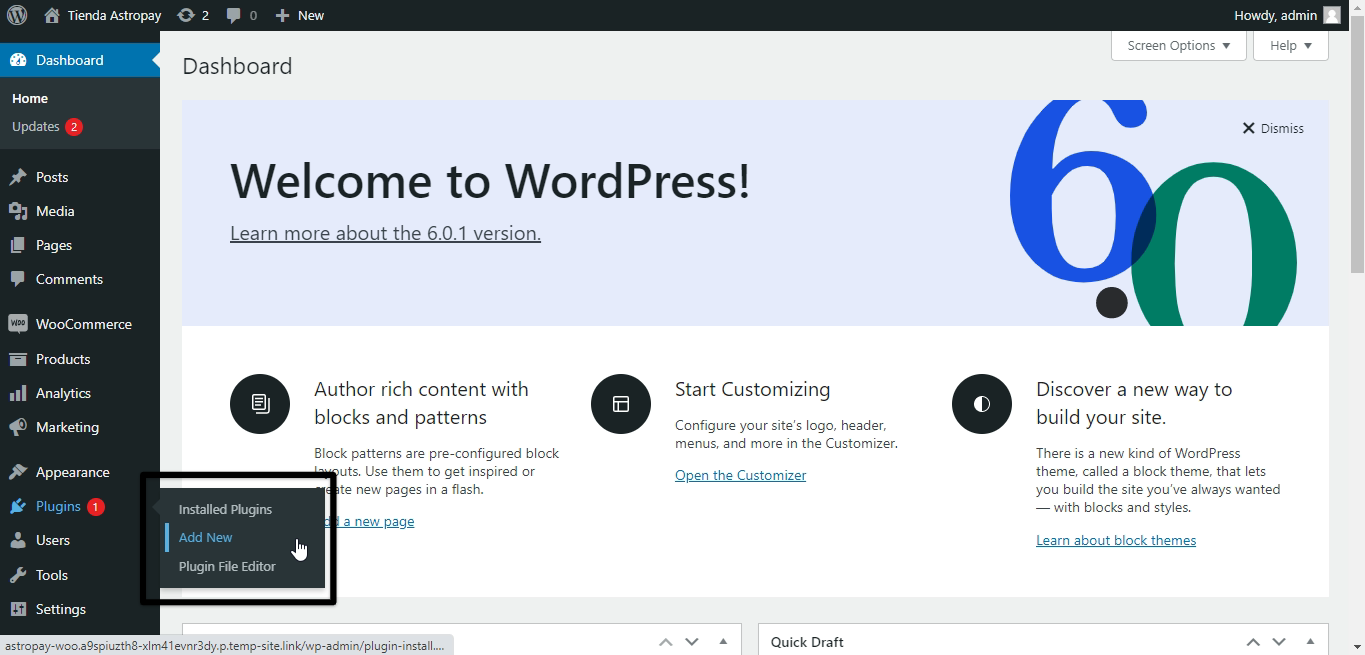The image size is (1365, 655).
Task: Choose Add New in the Plugins submenu
Action: (x=206, y=537)
